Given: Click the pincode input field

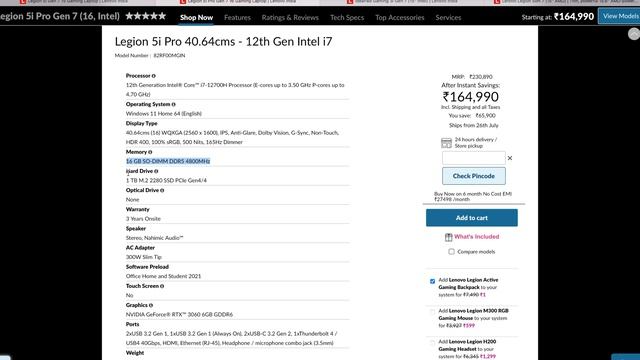Looking at the screenshot, I should coord(473,158).
